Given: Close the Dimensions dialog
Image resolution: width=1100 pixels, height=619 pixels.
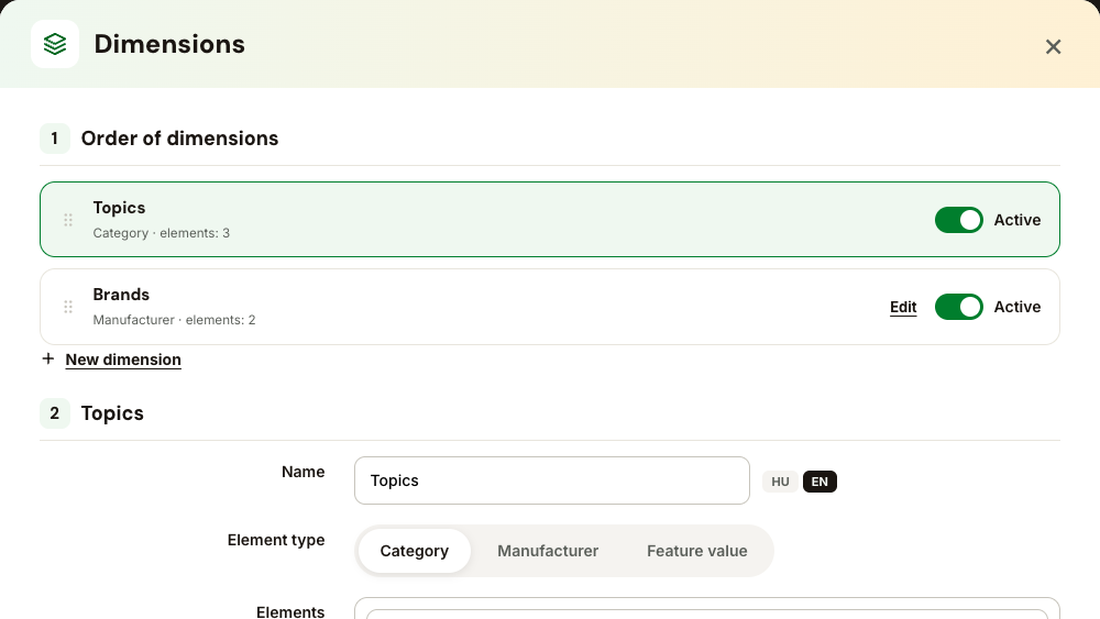Looking at the screenshot, I should coord(1053,47).
